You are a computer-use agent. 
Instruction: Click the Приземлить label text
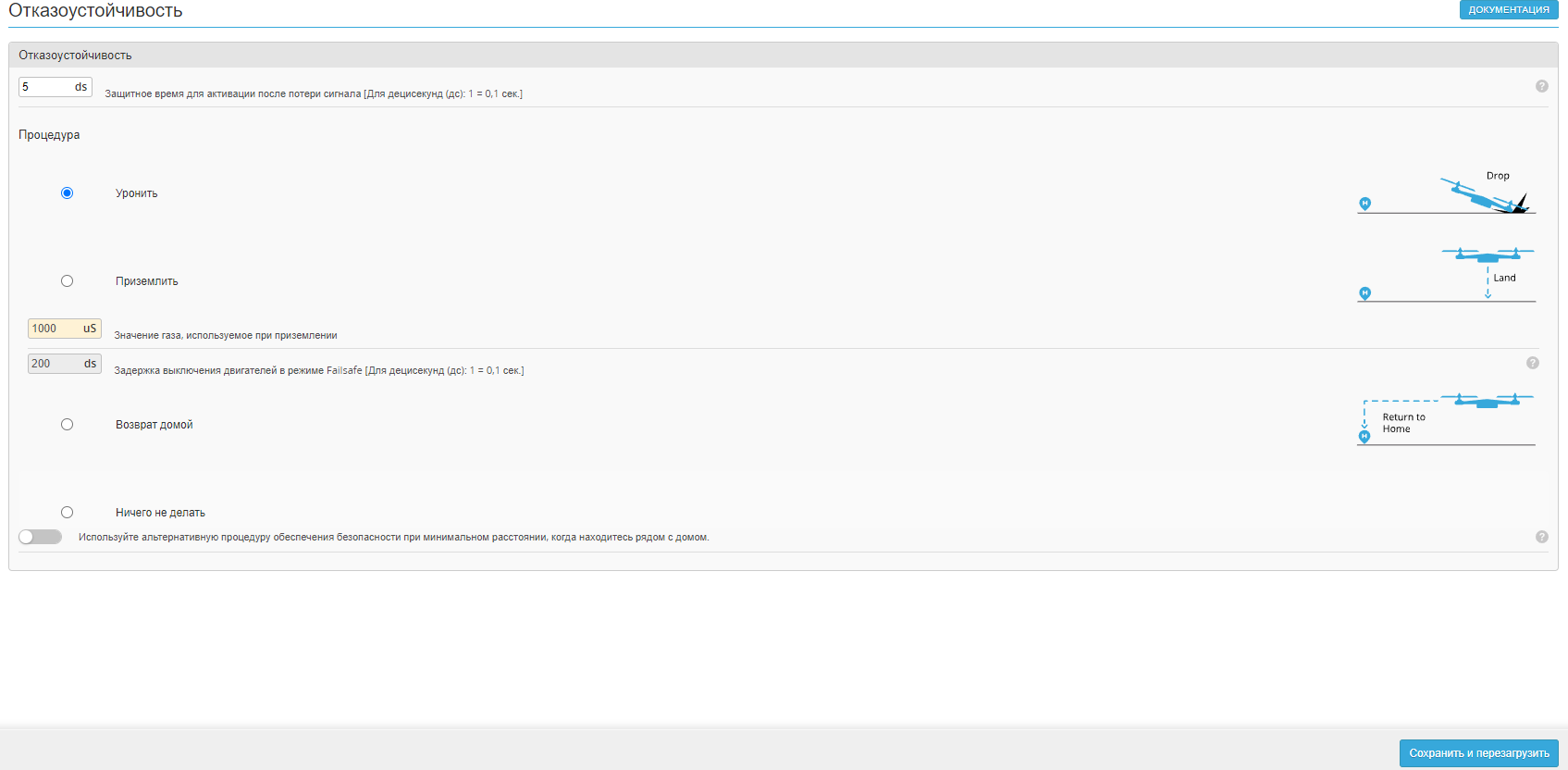tap(146, 281)
